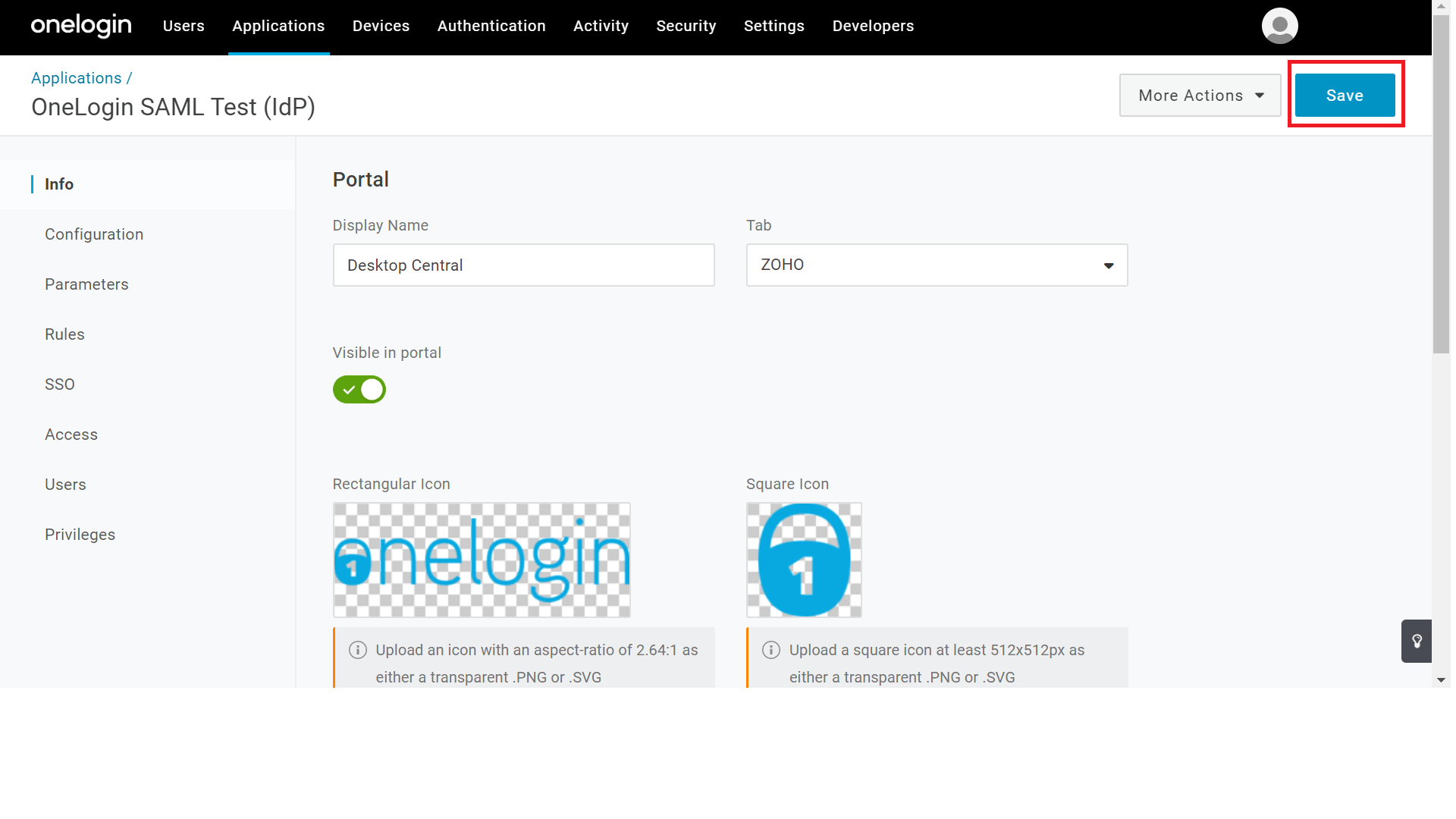The height and width of the screenshot is (819, 1456).
Task: Open the Parameters sidebar tab
Action: tap(86, 284)
